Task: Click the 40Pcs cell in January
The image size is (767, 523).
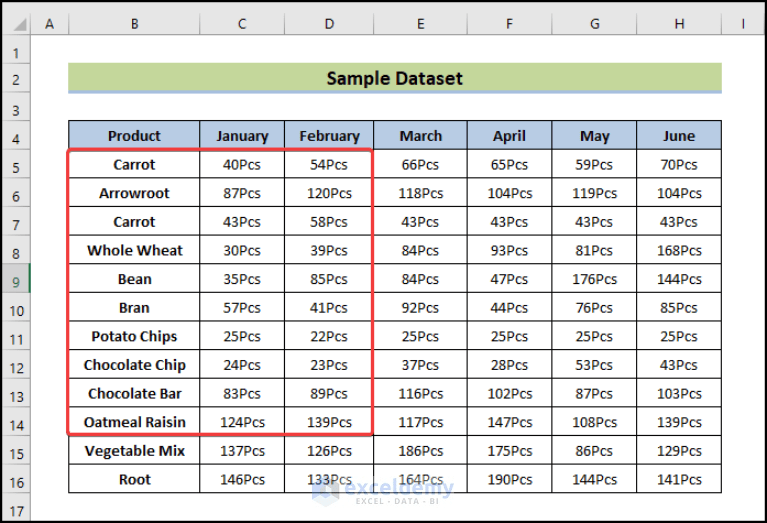Action: pyautogui.click(x=242, y=164)
